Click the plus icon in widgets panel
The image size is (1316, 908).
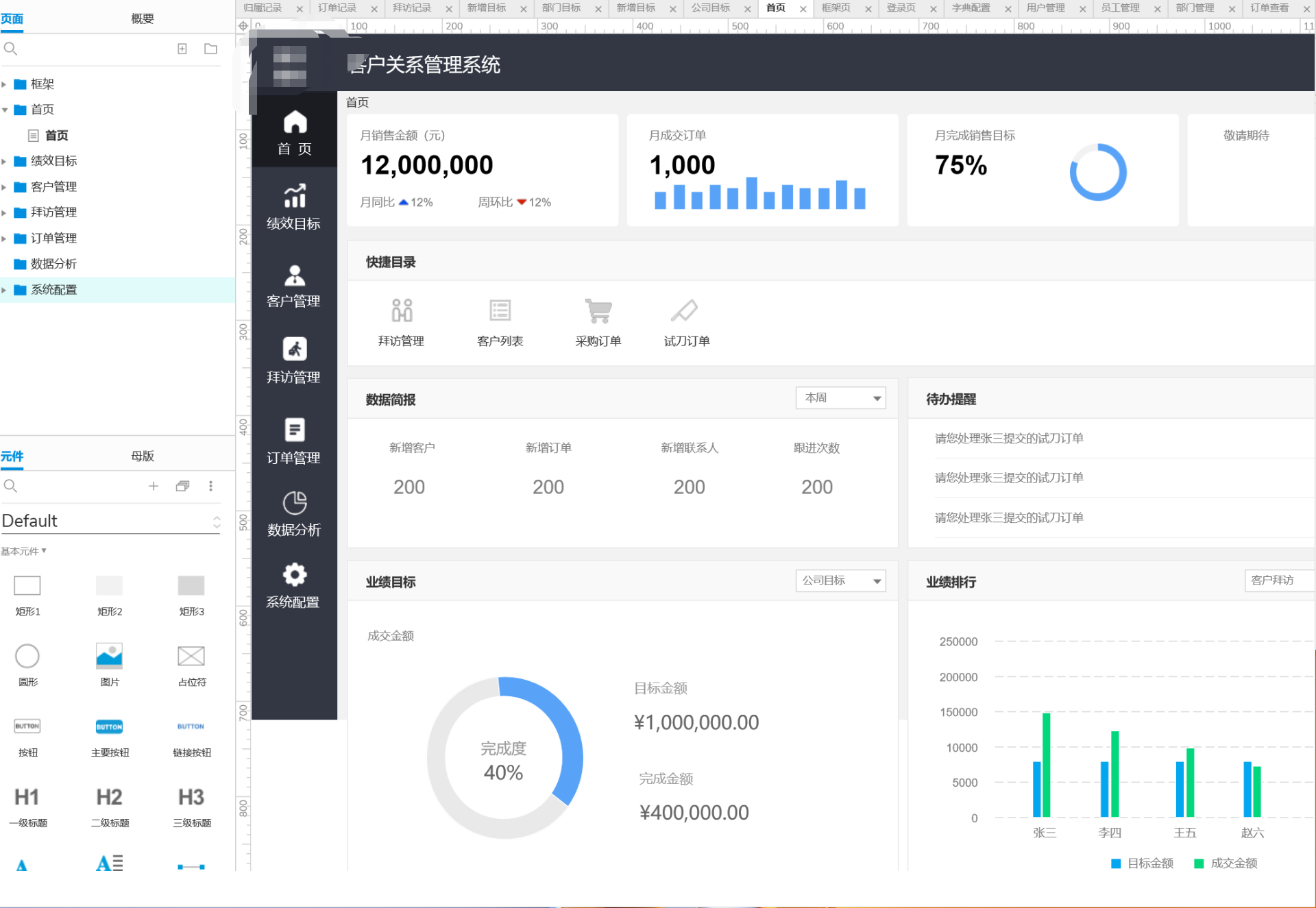(154, 486)
